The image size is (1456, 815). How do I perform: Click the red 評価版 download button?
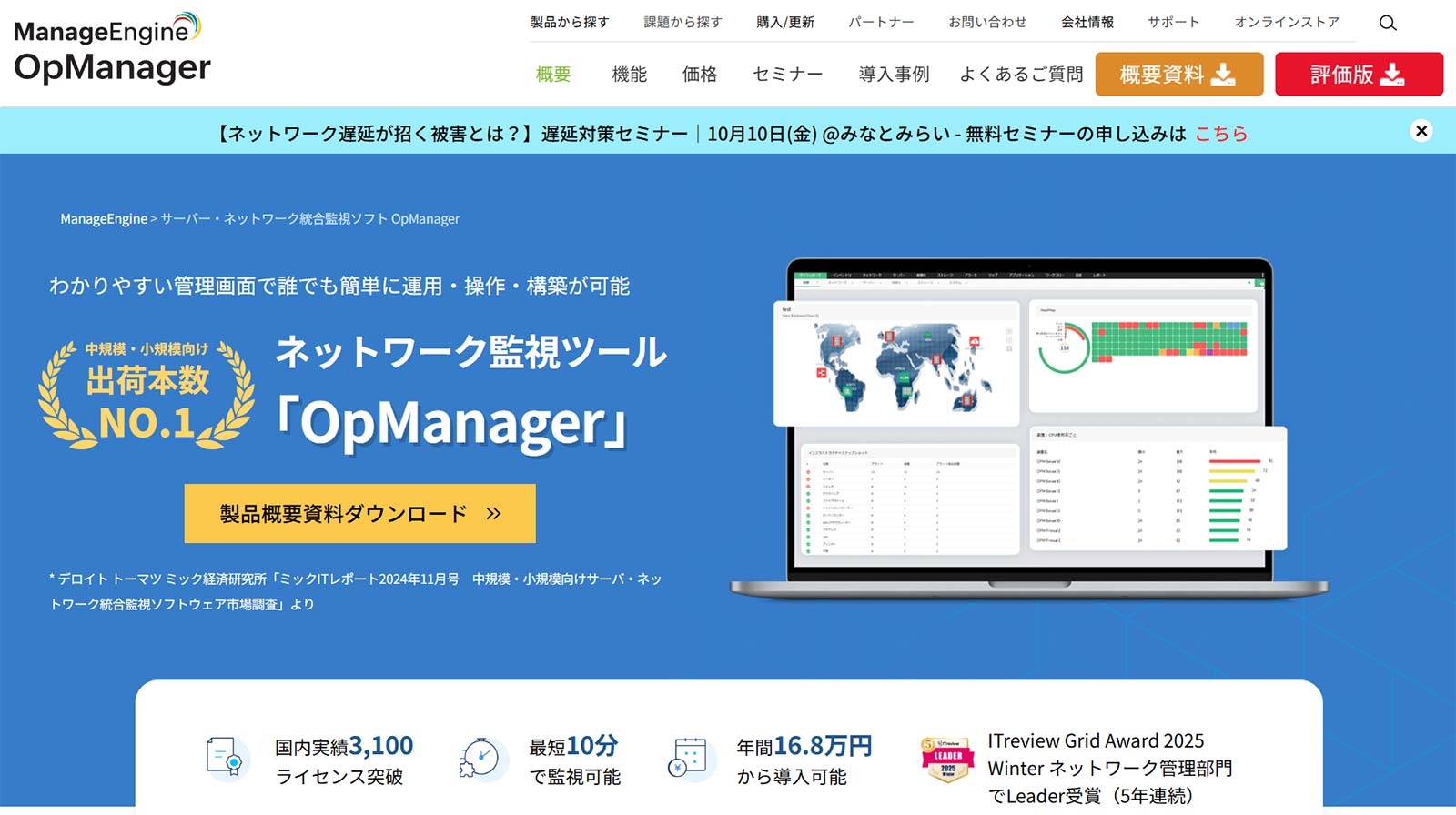(1358, 75)
